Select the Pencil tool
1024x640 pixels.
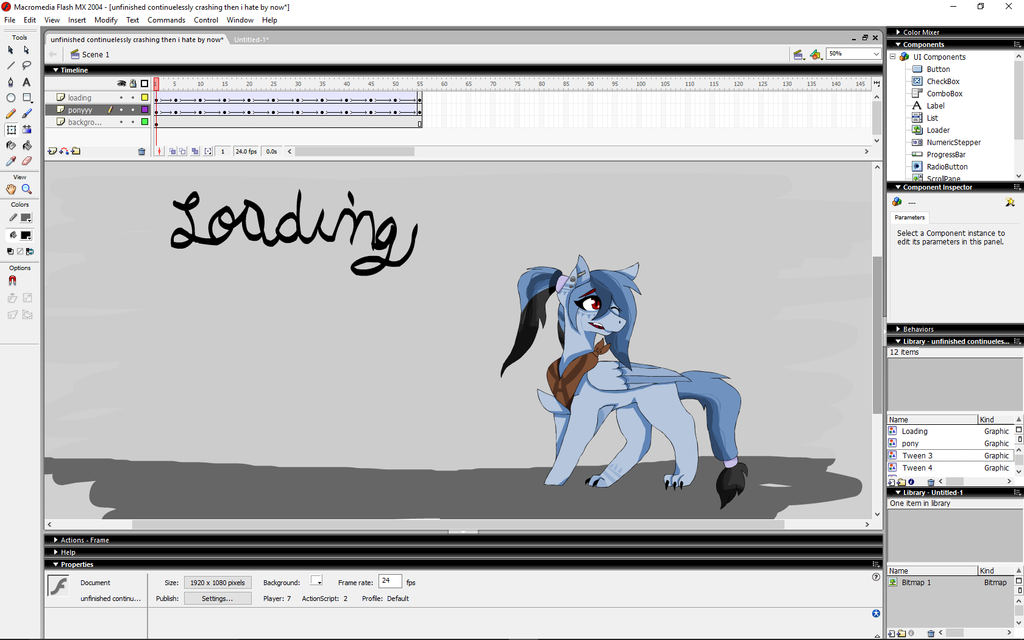10,114
